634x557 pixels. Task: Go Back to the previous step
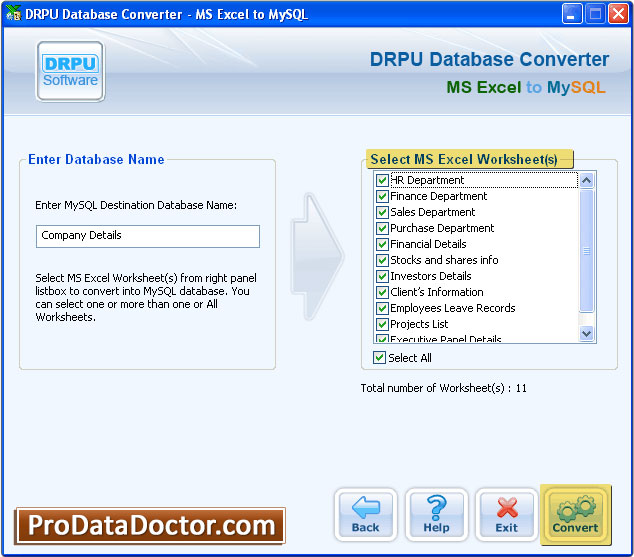[366, 514]
